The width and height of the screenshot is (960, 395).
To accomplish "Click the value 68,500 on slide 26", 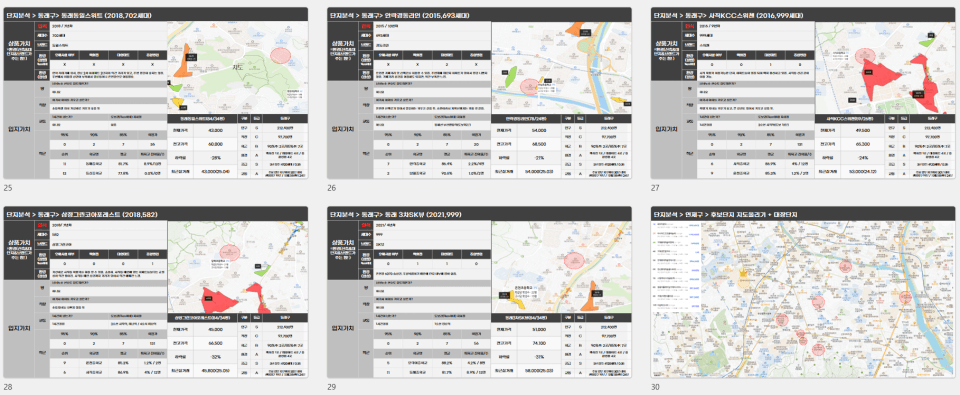I will pyautogui.click(x=539, y=145).
